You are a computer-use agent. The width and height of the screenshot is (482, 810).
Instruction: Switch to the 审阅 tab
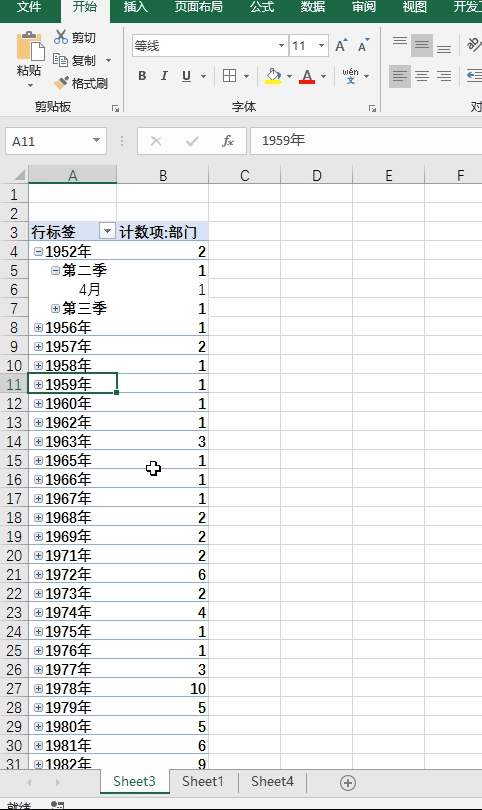click(x=364, y=7)
